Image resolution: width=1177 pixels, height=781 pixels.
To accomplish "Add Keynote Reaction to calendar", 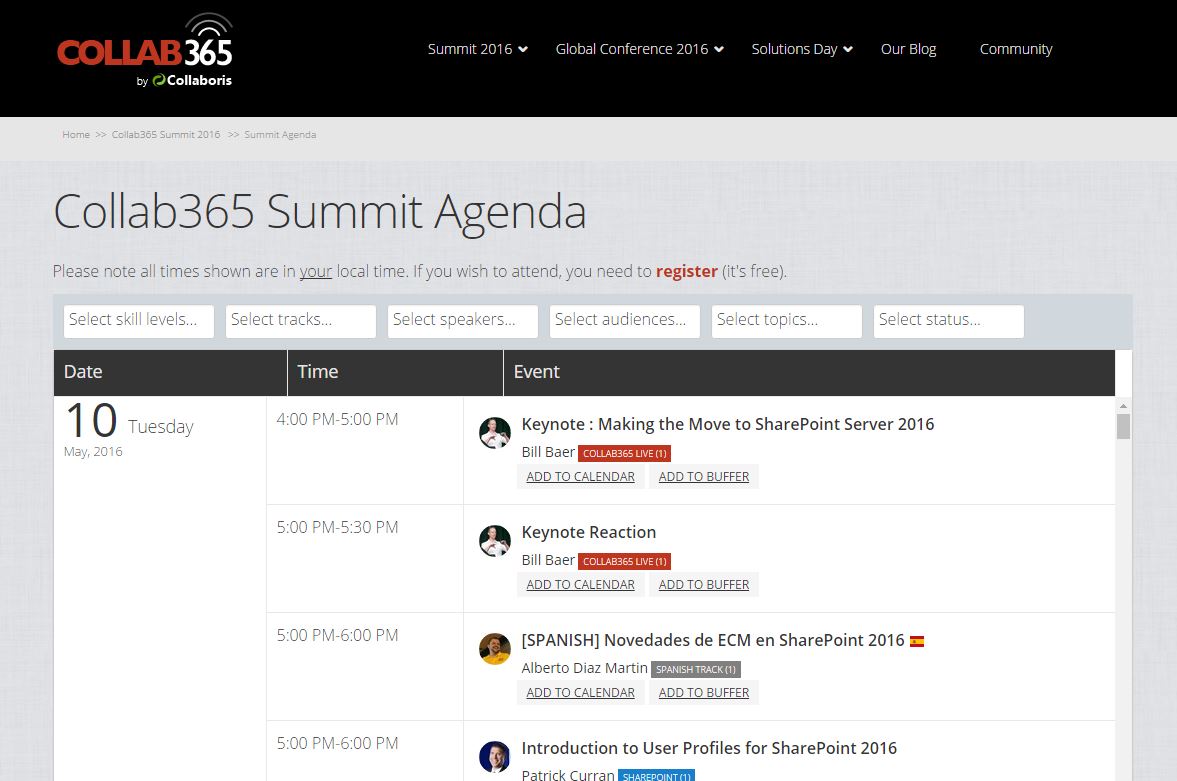I will (580, 585).
